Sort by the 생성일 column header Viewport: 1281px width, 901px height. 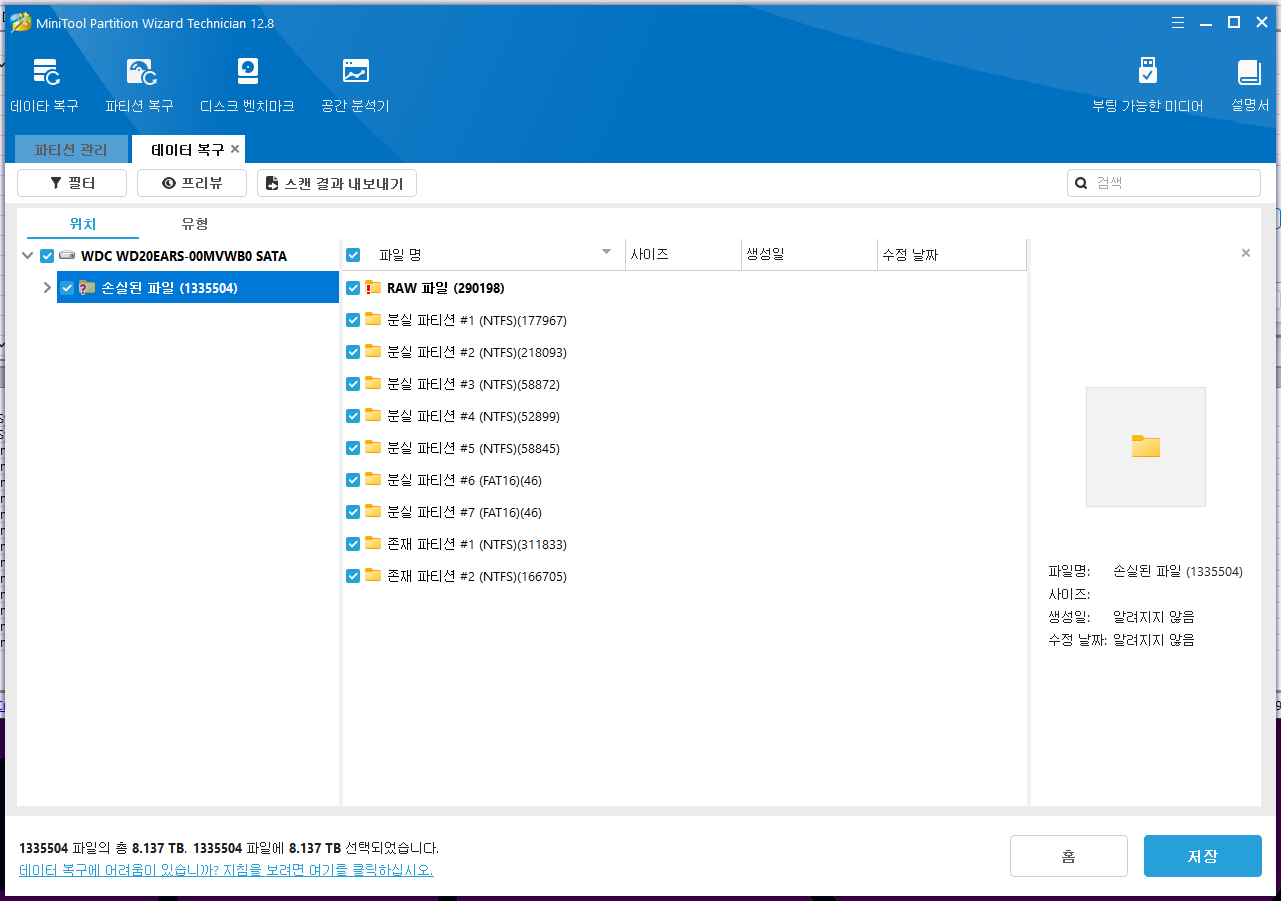[809, 255]
